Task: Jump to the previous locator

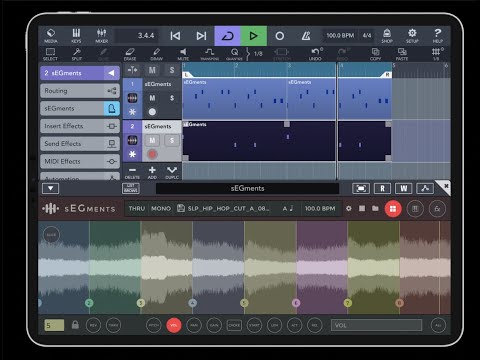Action: coord(175,36)
